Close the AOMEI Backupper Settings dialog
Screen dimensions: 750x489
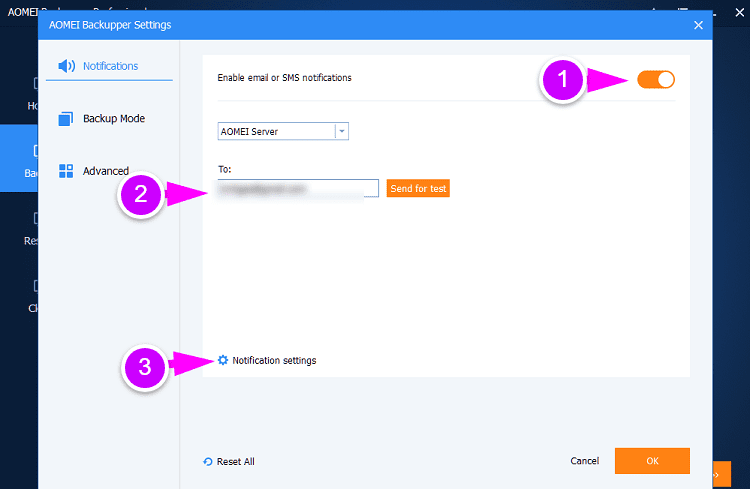click(x=698, y=25)
